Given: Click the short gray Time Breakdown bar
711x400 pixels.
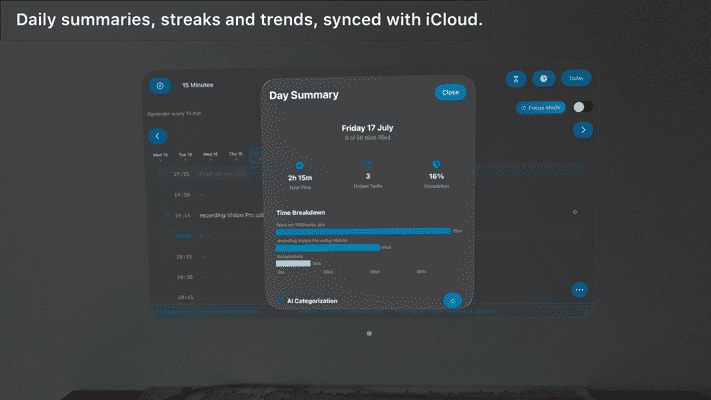Looking at the screenshot, I should [x=293, y=263].
